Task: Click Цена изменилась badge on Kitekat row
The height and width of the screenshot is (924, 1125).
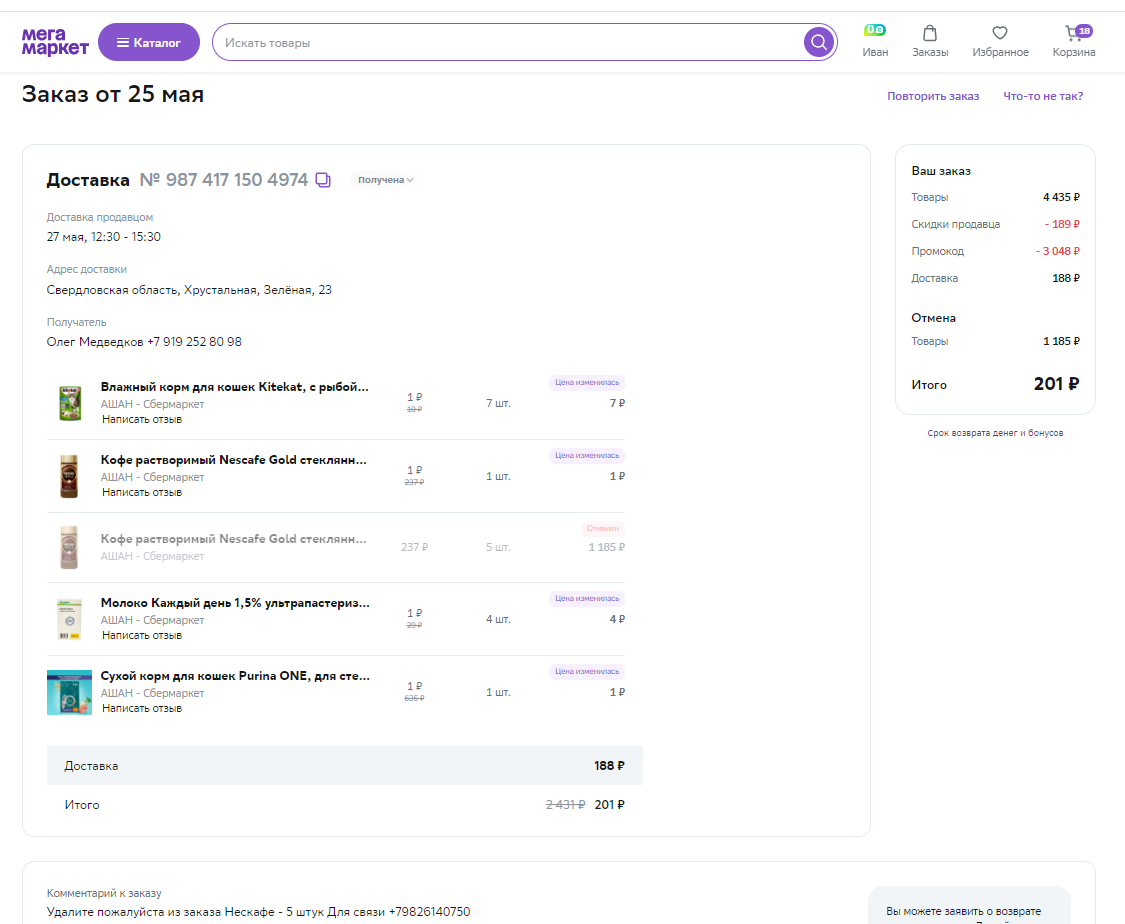Action: pyautogui.click(x=587, y=382)
